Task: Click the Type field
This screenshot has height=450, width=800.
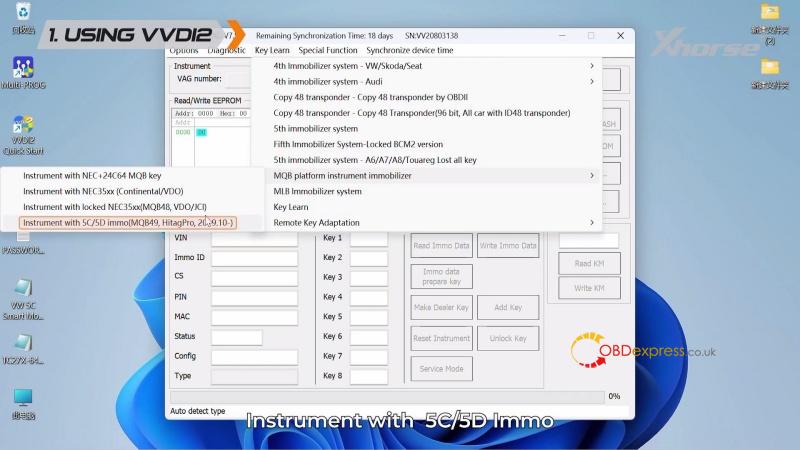Action: 255,377
